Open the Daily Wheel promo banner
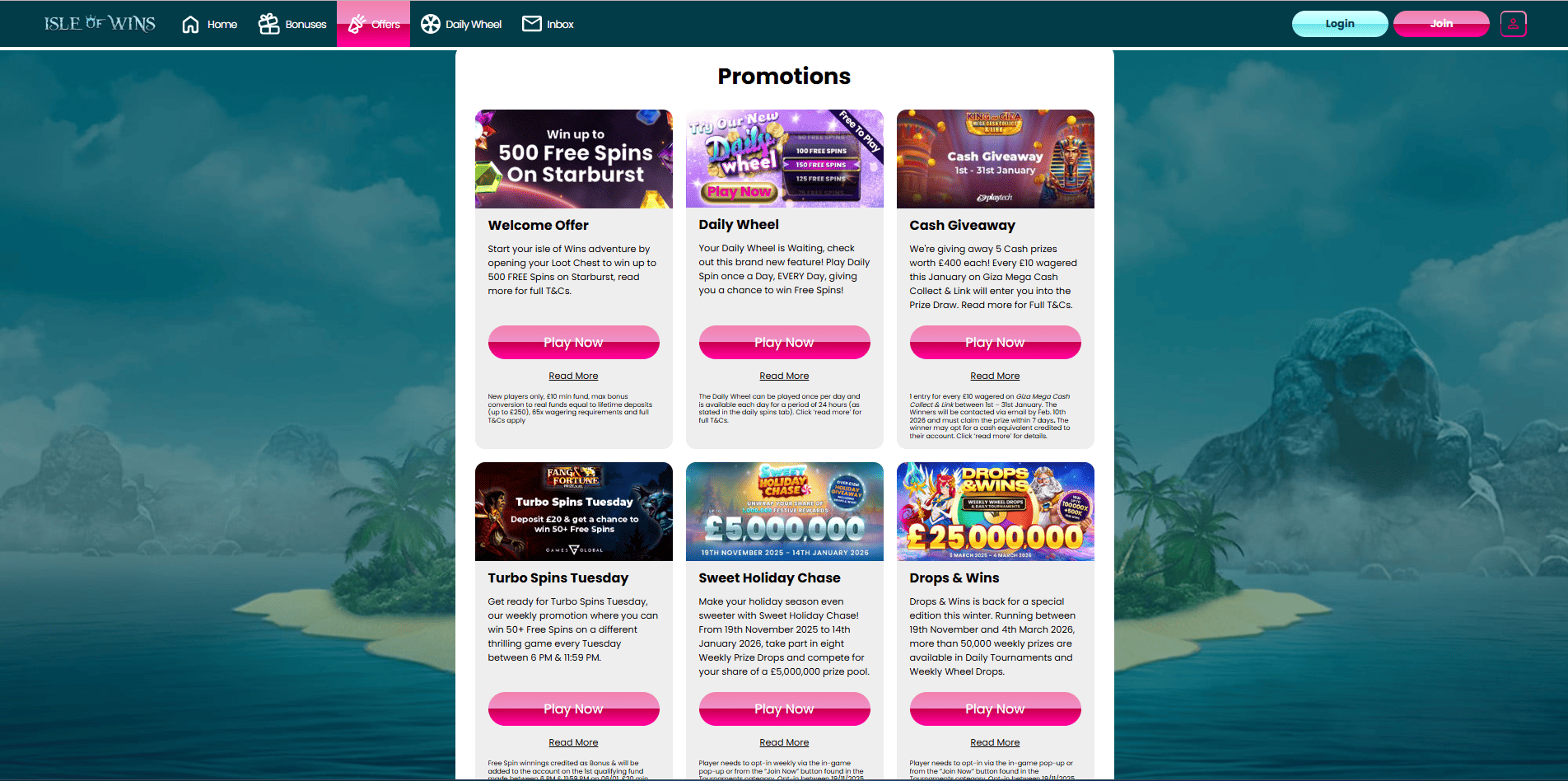 pos(785,159)
